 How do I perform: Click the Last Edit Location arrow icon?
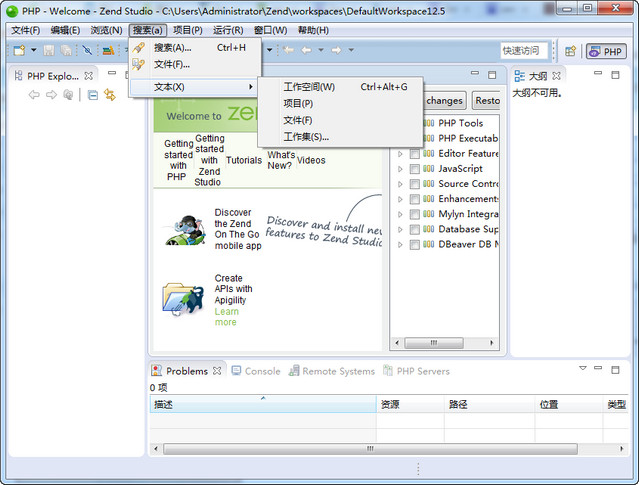[x=289, y=50]
